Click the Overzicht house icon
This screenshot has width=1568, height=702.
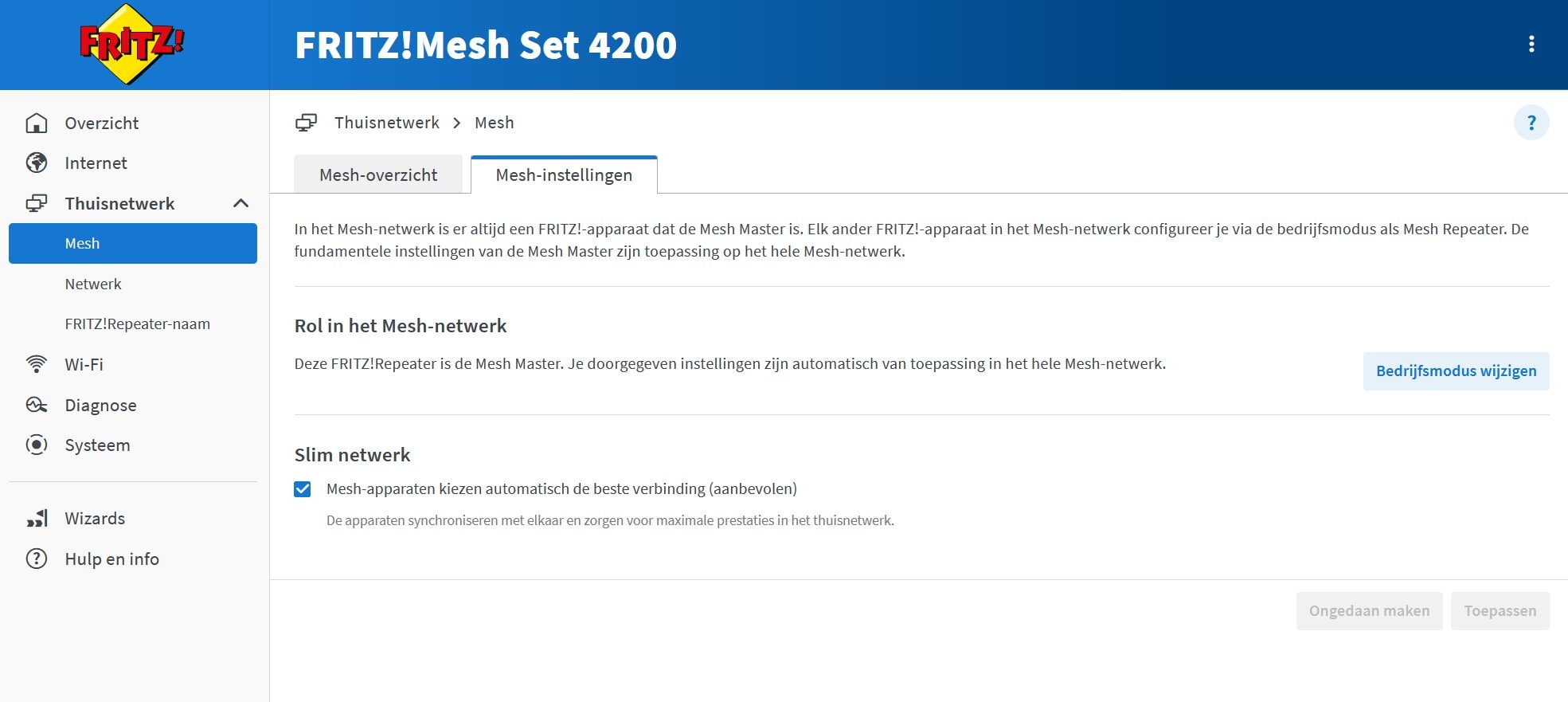coord(37,123)
